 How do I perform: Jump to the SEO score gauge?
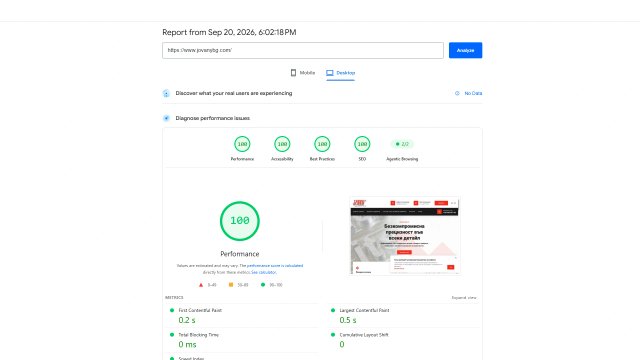362,144
